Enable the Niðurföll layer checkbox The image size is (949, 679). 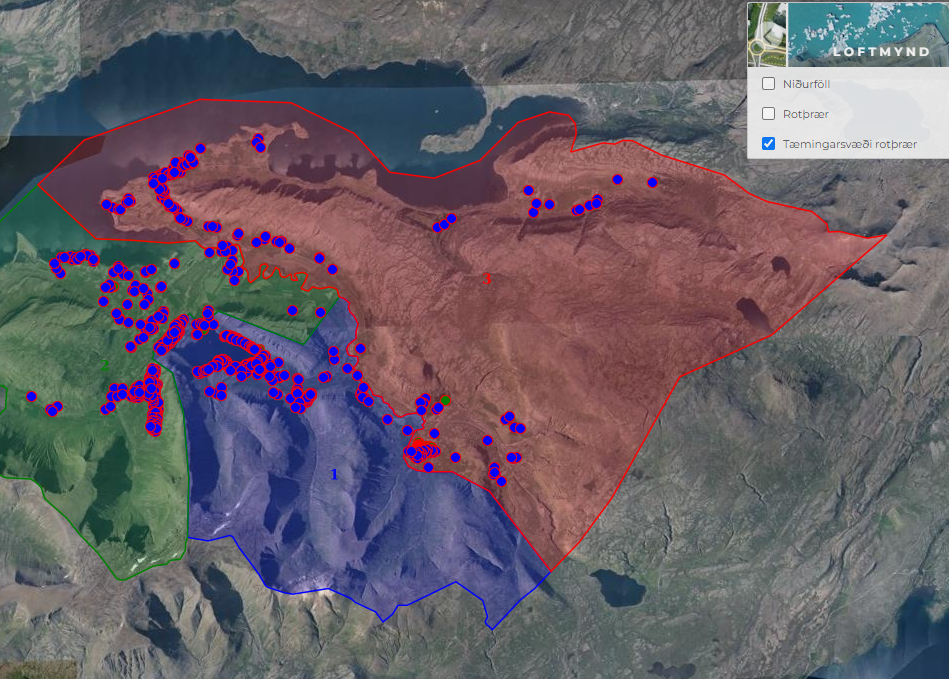tap(768, 84)
